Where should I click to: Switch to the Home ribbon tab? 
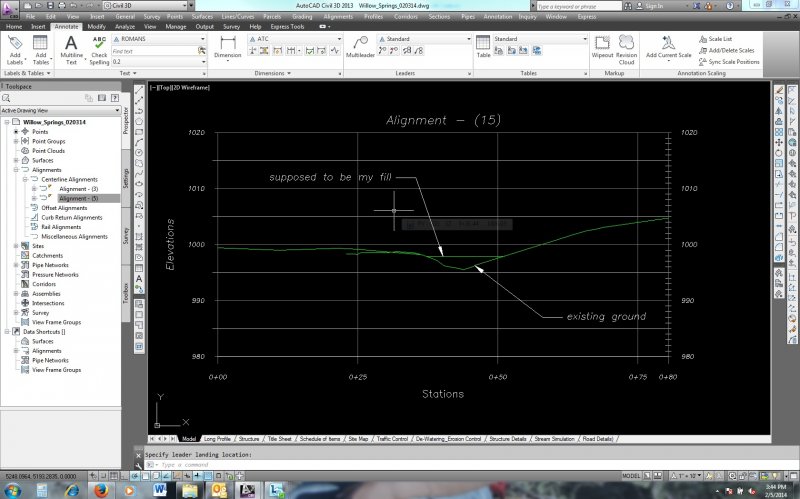14,27
